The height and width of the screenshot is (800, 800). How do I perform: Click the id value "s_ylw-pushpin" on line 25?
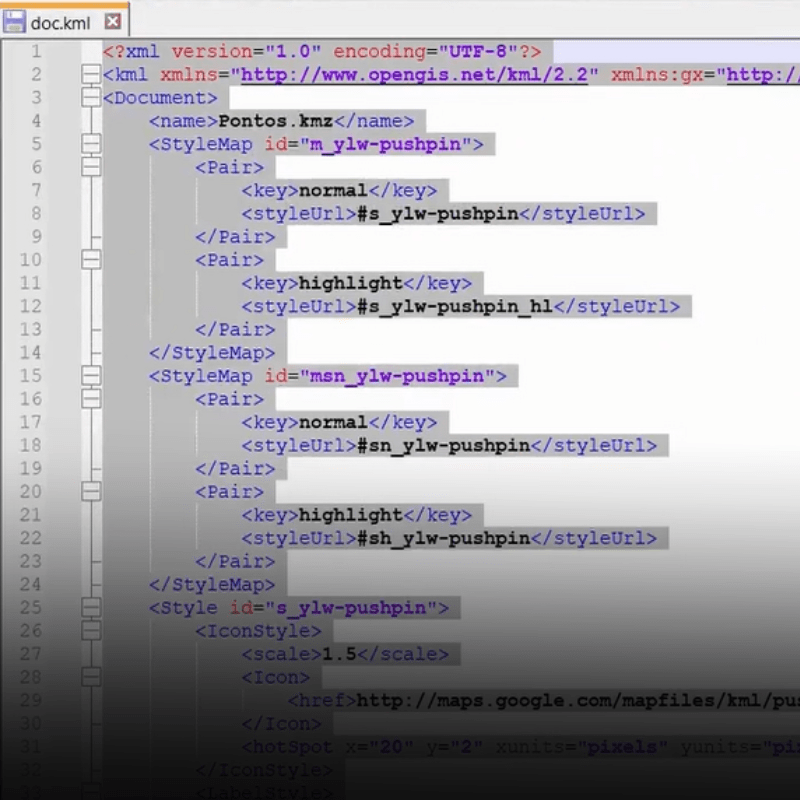351,608
